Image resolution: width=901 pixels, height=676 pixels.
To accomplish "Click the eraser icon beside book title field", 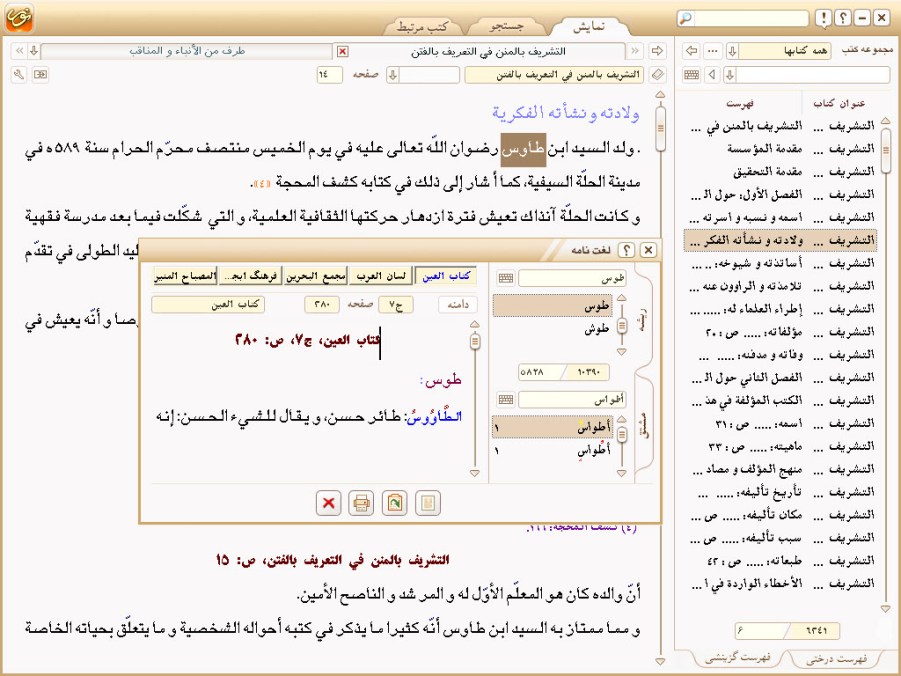I will (657, 74).
